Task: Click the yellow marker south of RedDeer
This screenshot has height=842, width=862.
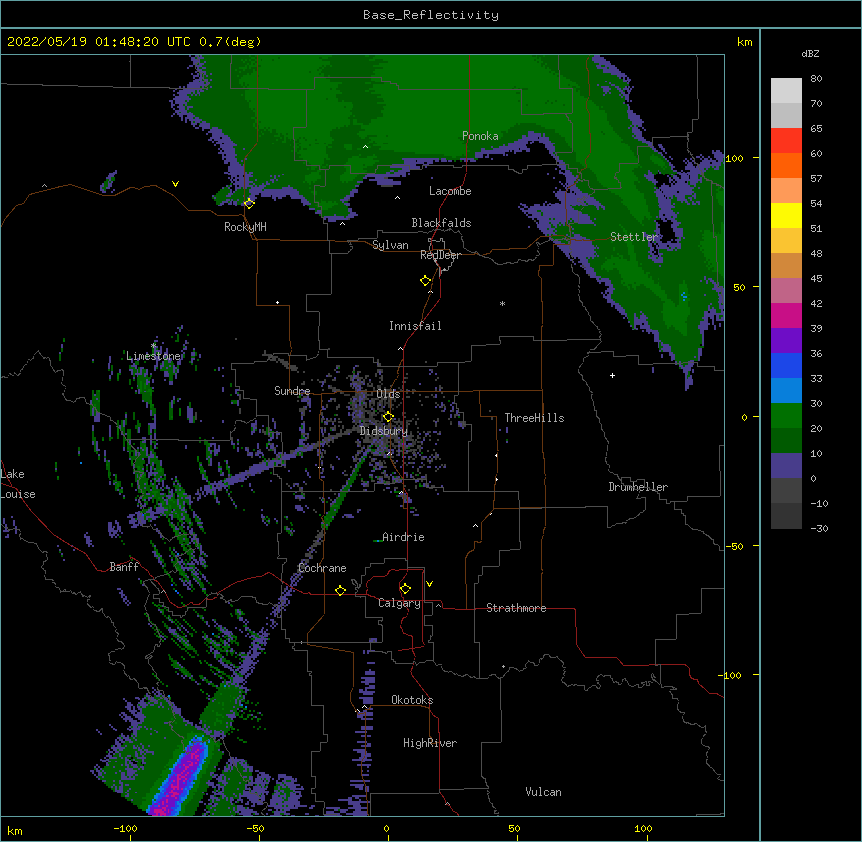Action: pyautogui.click(x=425, y=281)
